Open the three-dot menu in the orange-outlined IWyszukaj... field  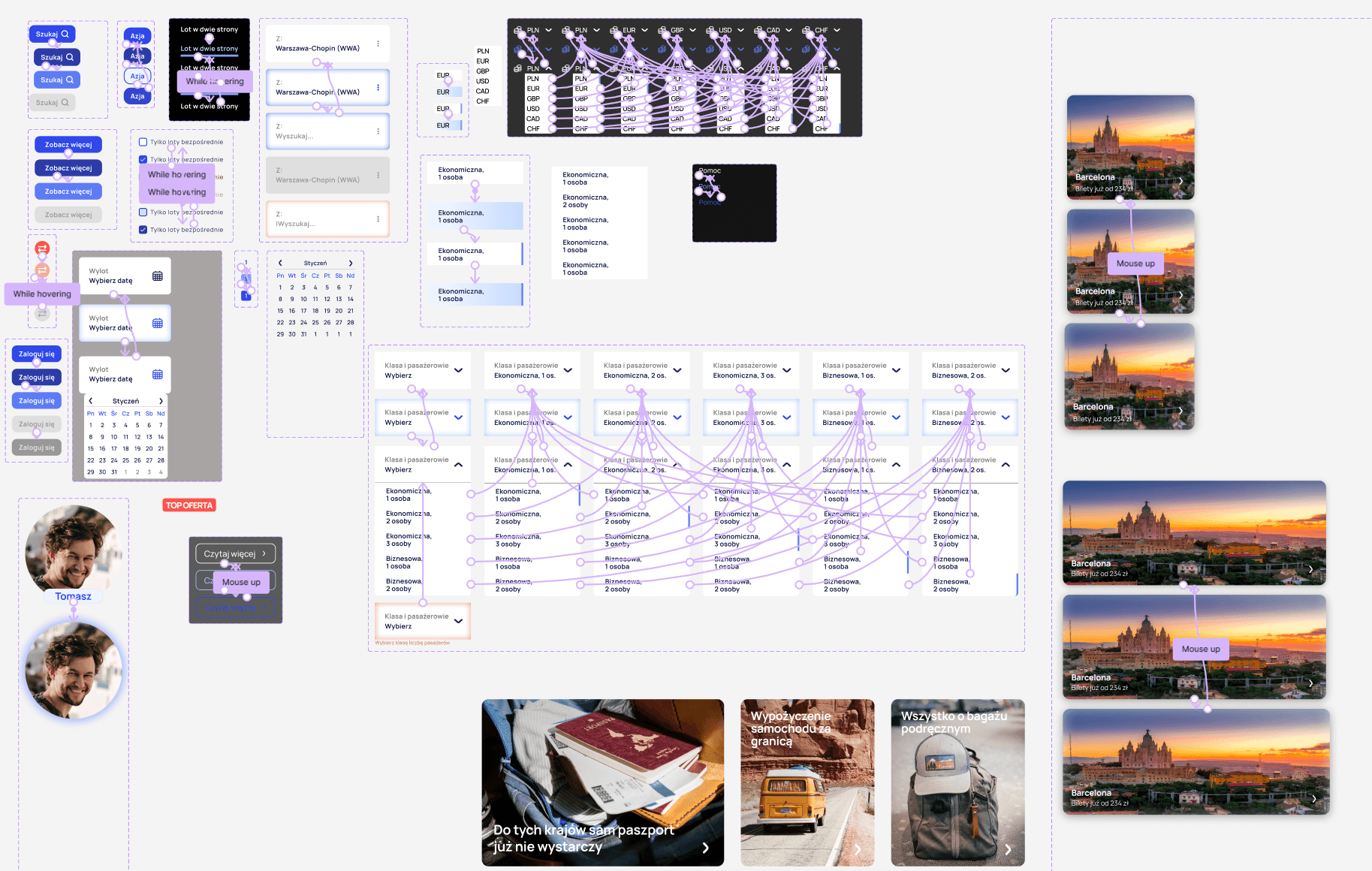tap(378, 219)
